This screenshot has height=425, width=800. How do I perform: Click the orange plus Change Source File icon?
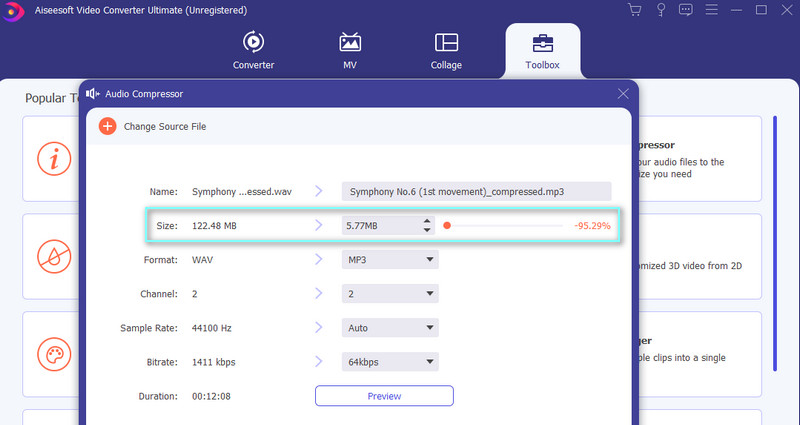pyautogui.click(x=107, y=127)
